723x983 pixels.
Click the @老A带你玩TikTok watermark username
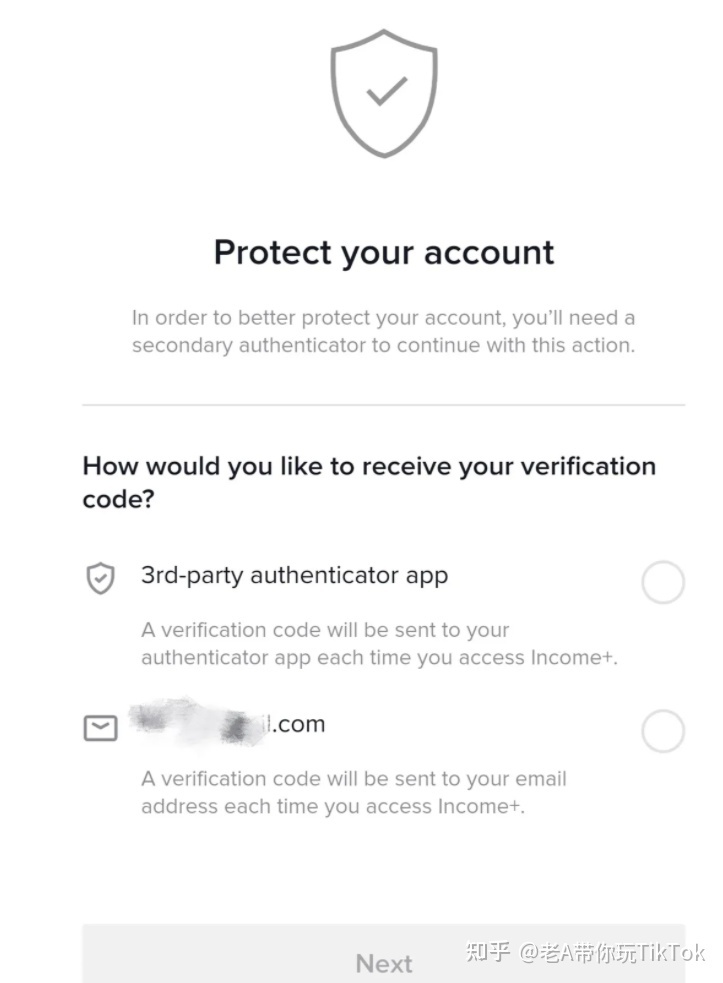612,952
